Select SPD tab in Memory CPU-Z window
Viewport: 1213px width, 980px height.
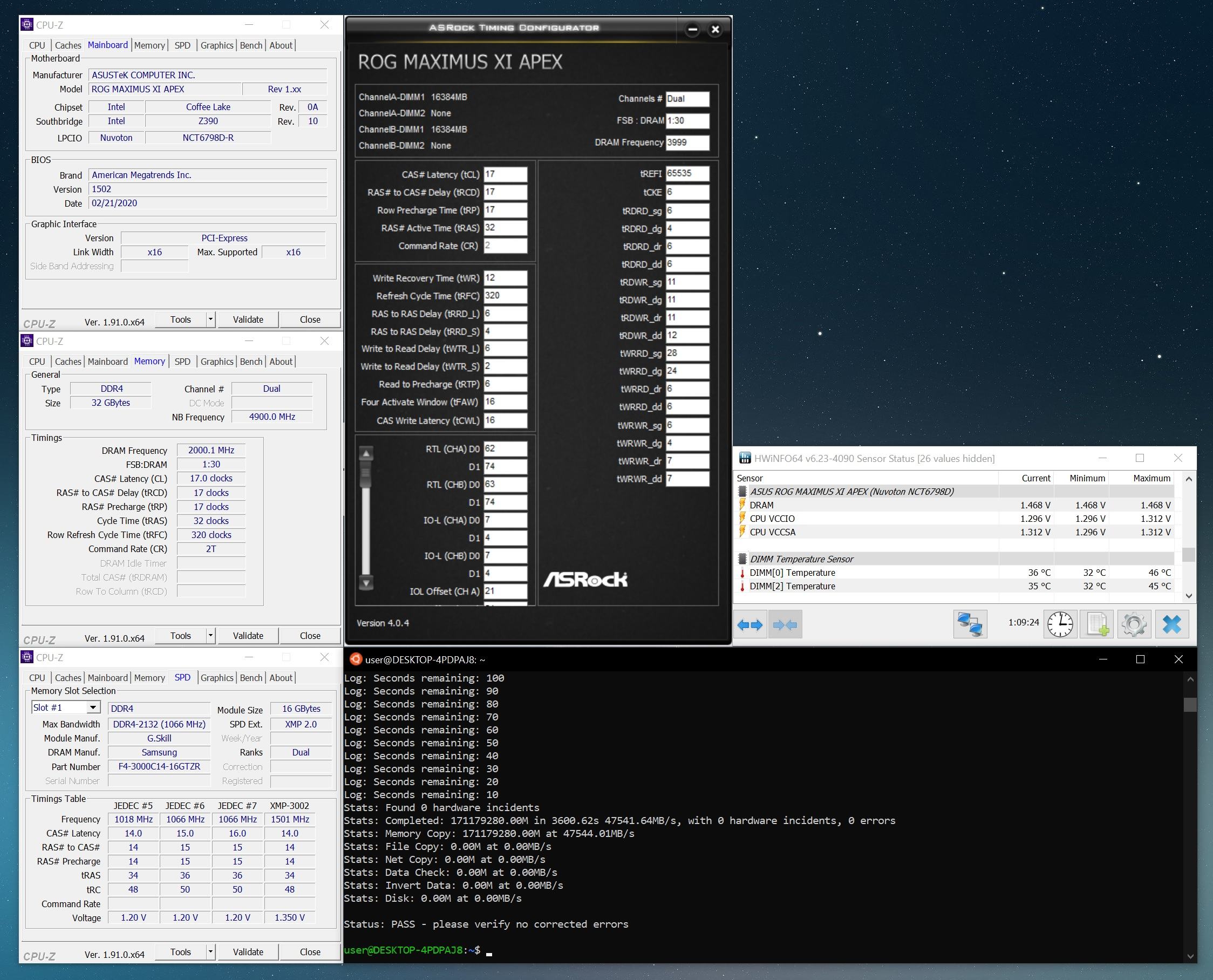click(x=182, y=361)
